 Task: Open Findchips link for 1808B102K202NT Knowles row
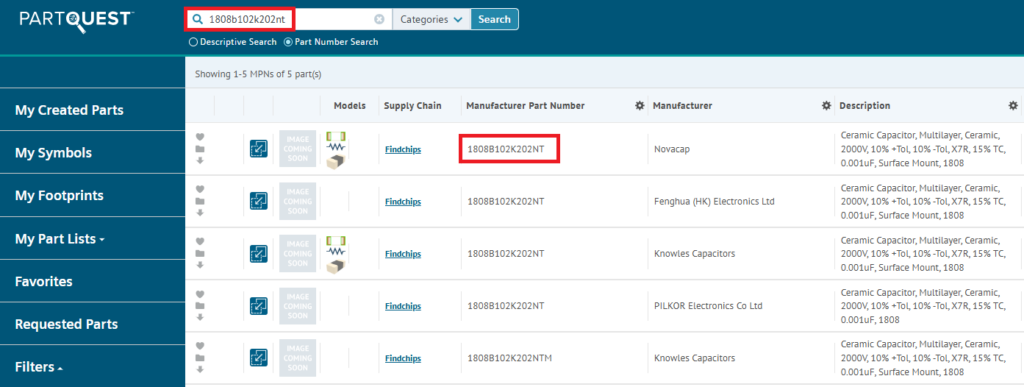(403, 254)
